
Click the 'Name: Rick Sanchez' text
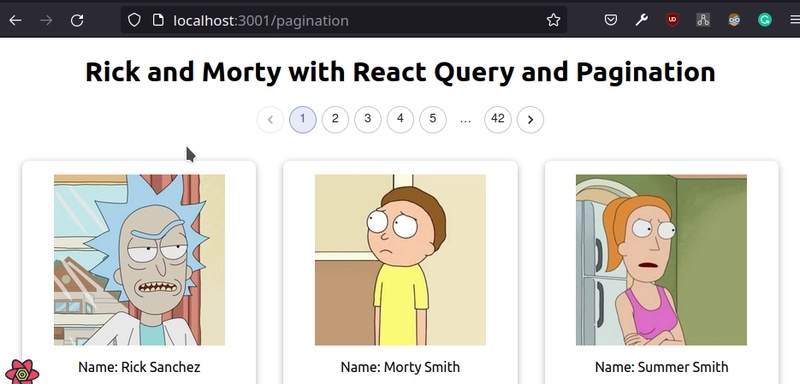coord(139,367)
